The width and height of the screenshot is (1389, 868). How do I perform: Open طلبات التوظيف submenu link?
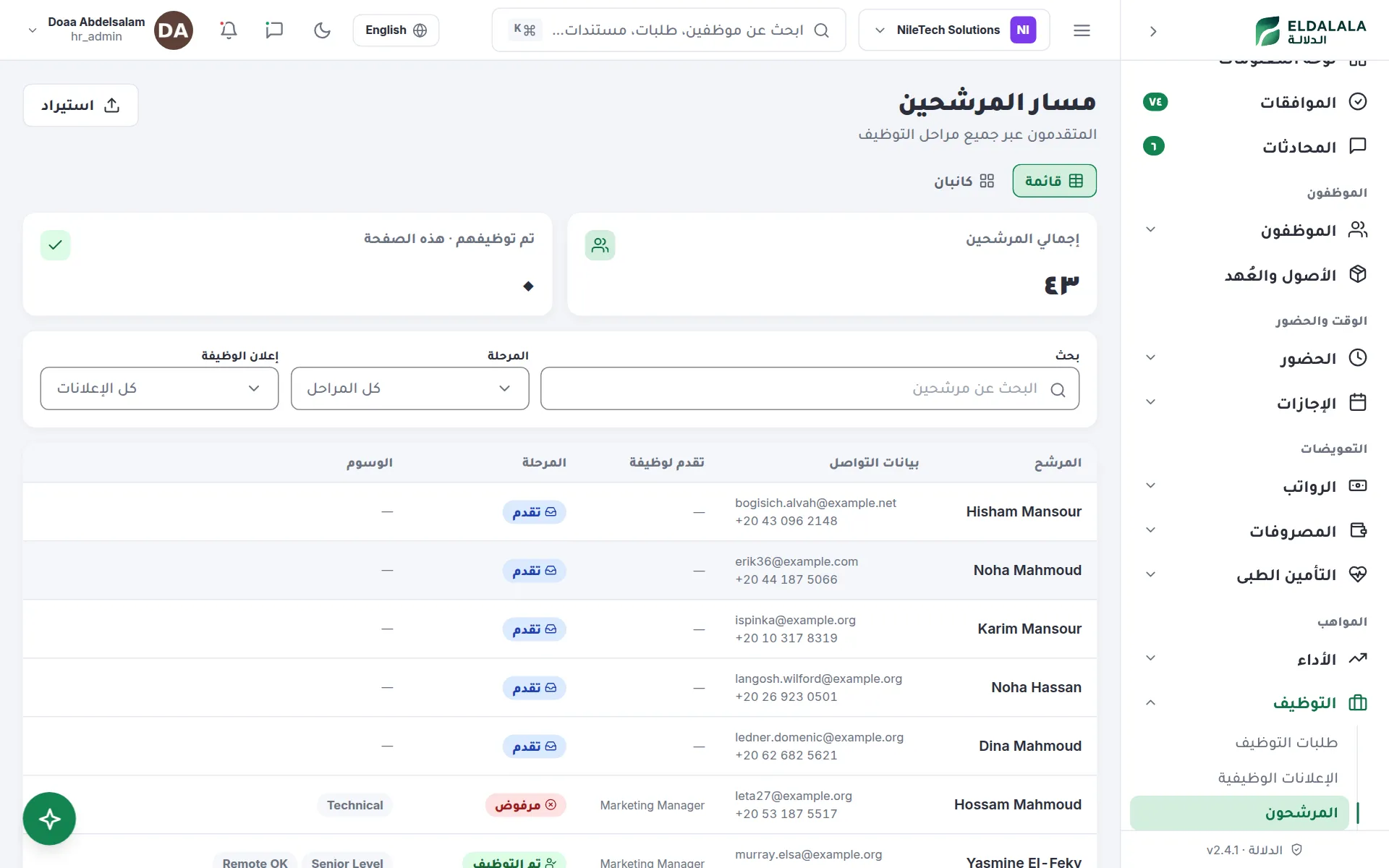(x=1286, y=743)
